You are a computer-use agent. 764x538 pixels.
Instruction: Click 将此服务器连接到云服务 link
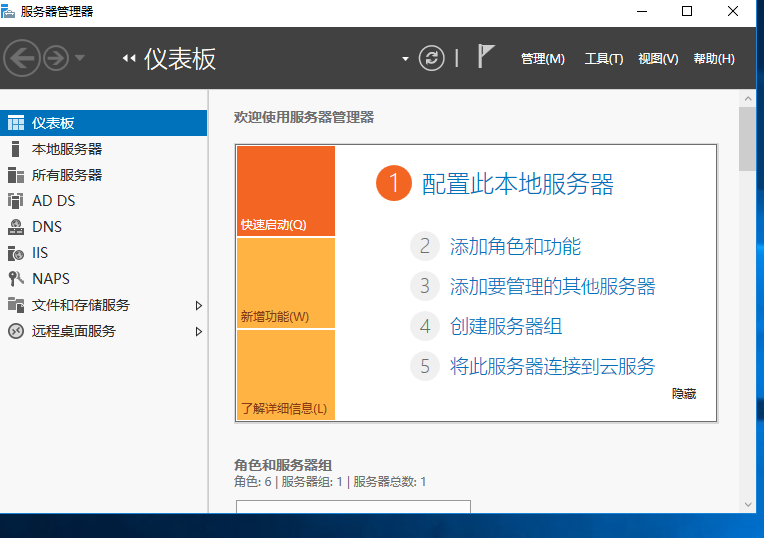pyautogui.click(x=553, y=366)
